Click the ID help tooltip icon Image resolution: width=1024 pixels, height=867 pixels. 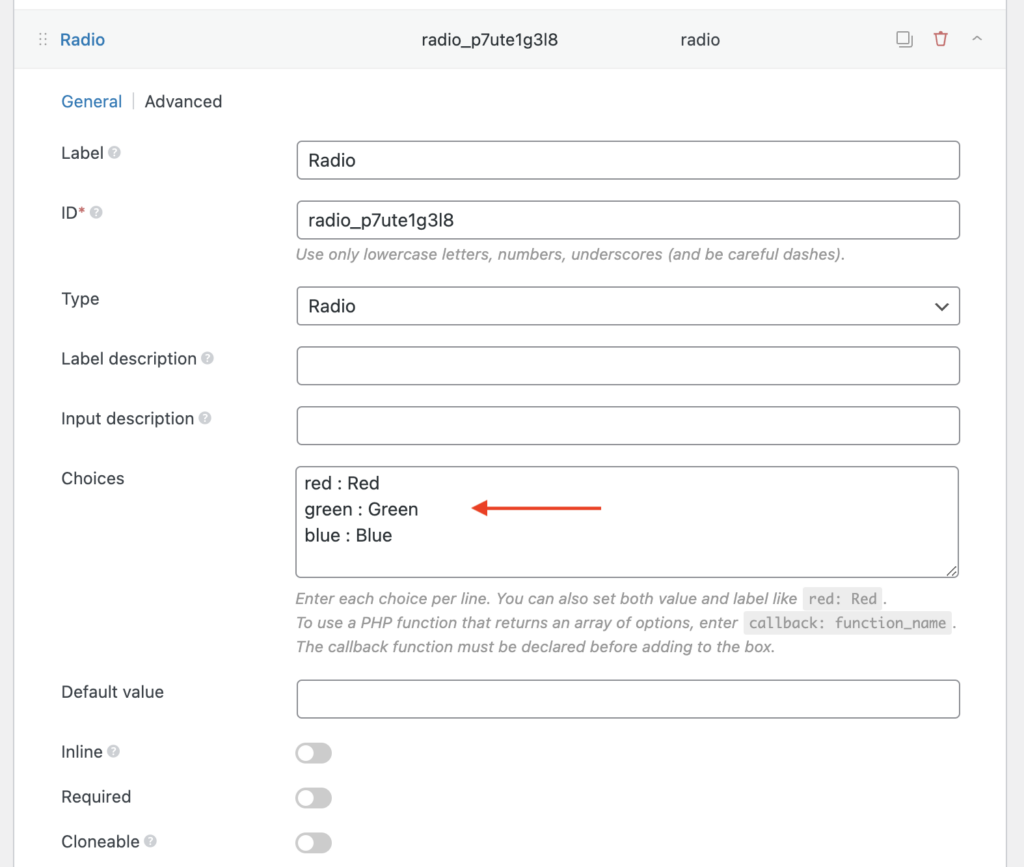[98, 211]
